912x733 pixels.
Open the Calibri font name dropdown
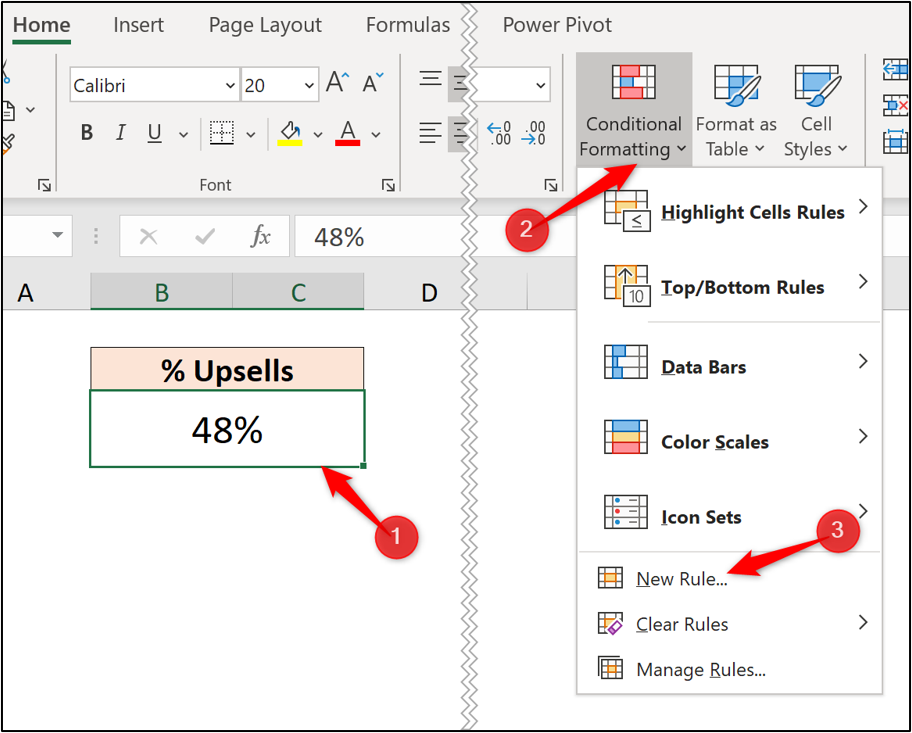click(228, 85)
